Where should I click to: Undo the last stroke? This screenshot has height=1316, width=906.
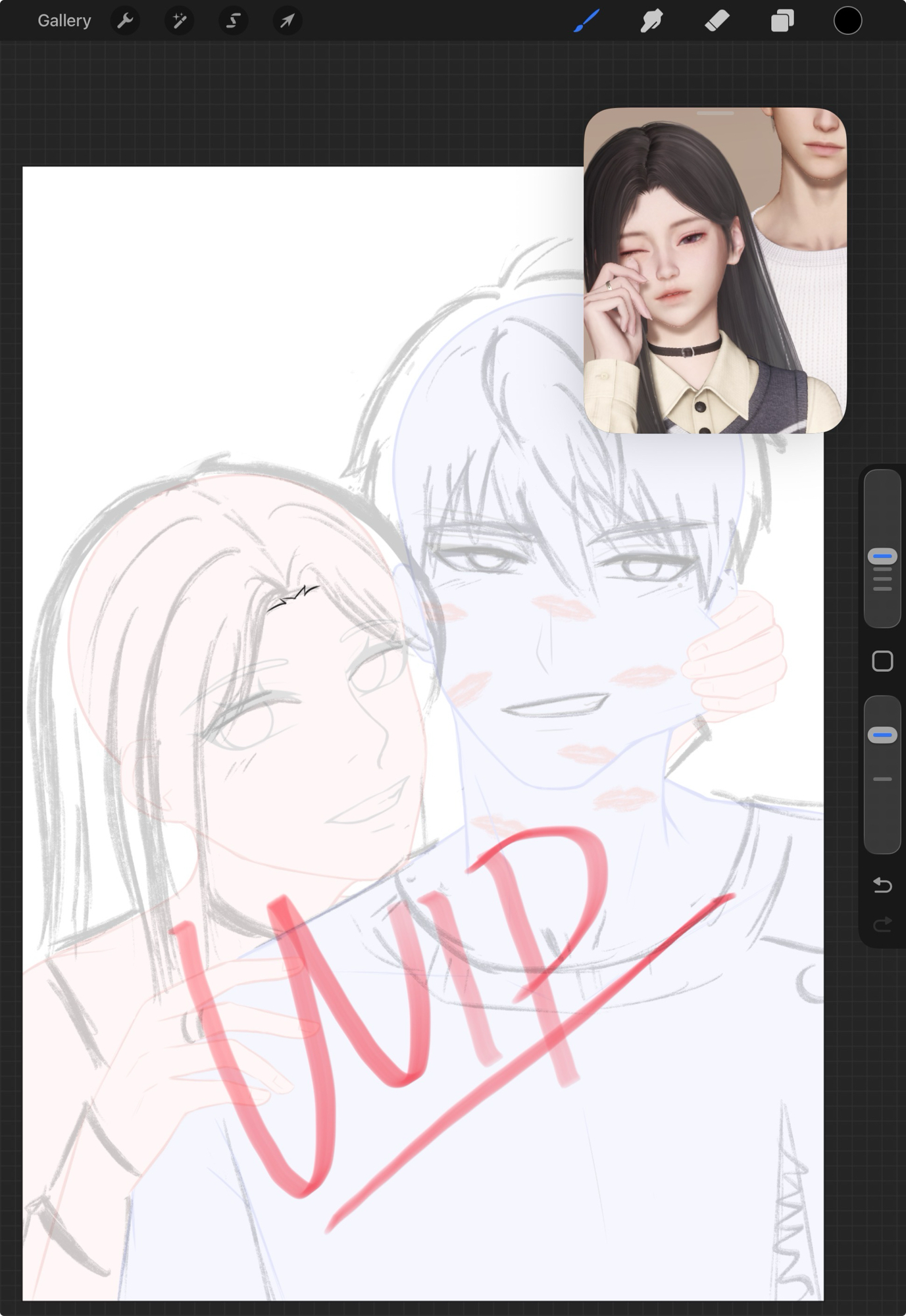[882, 885]
